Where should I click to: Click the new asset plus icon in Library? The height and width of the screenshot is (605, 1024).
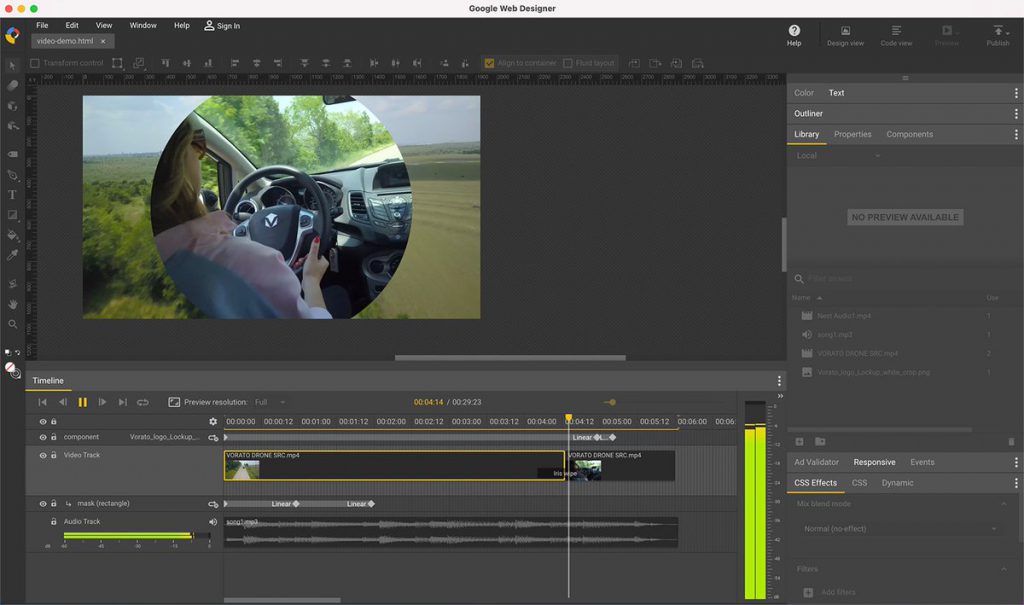799,442
